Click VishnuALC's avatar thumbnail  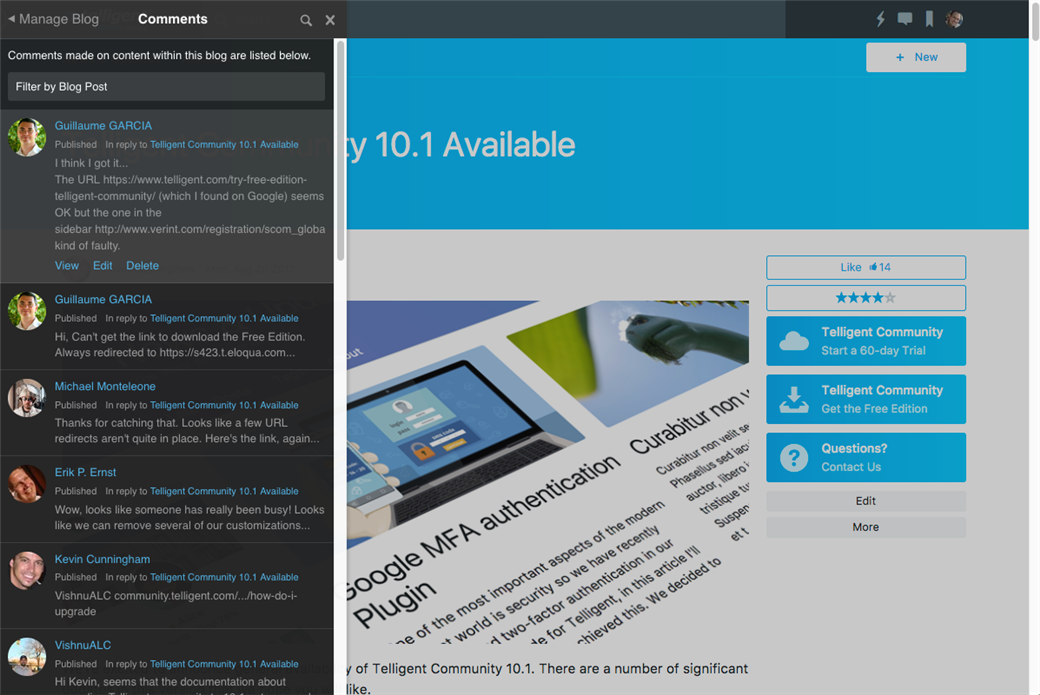coord(27,657)
